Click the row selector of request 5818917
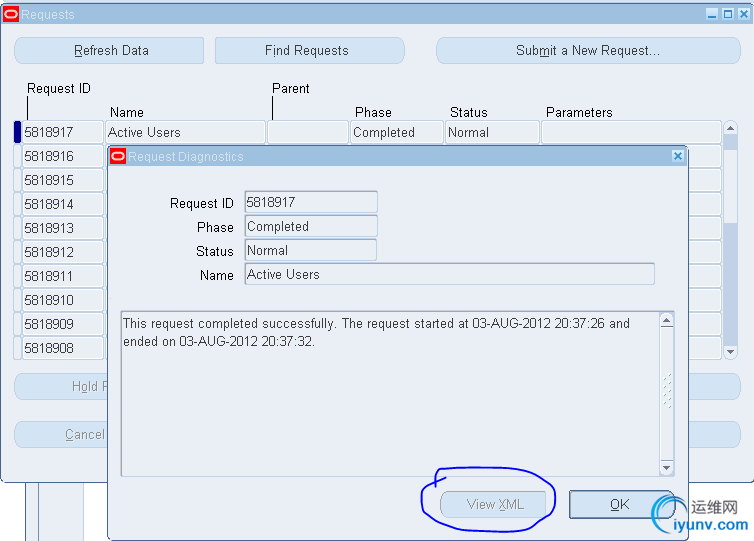754x541 pixels. (17, 132)
